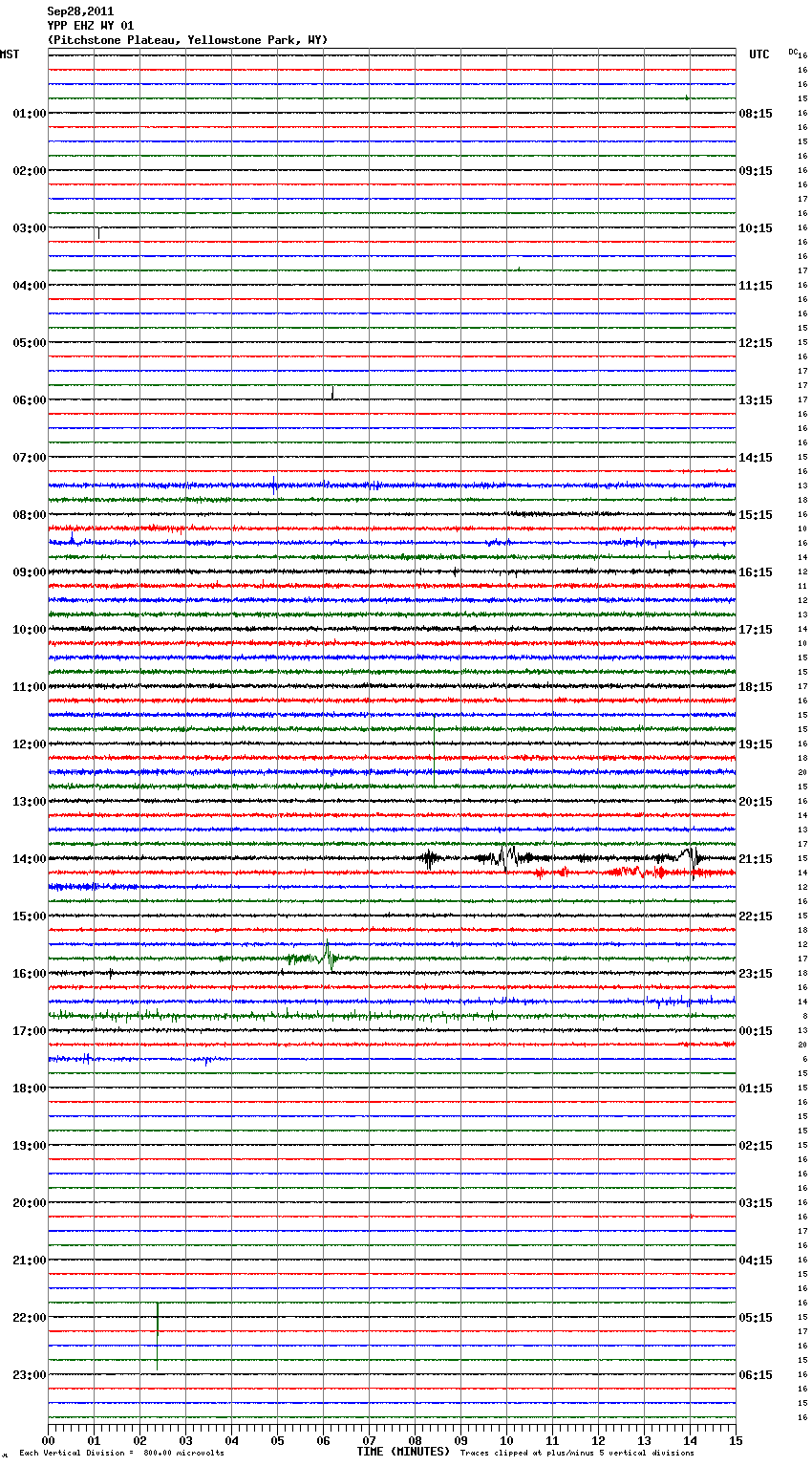Click the 02:15 UTC time label
Image resolution: width=812 pixels, height=1466 pixels.
pyautogui.click(x=756, y=1146)
